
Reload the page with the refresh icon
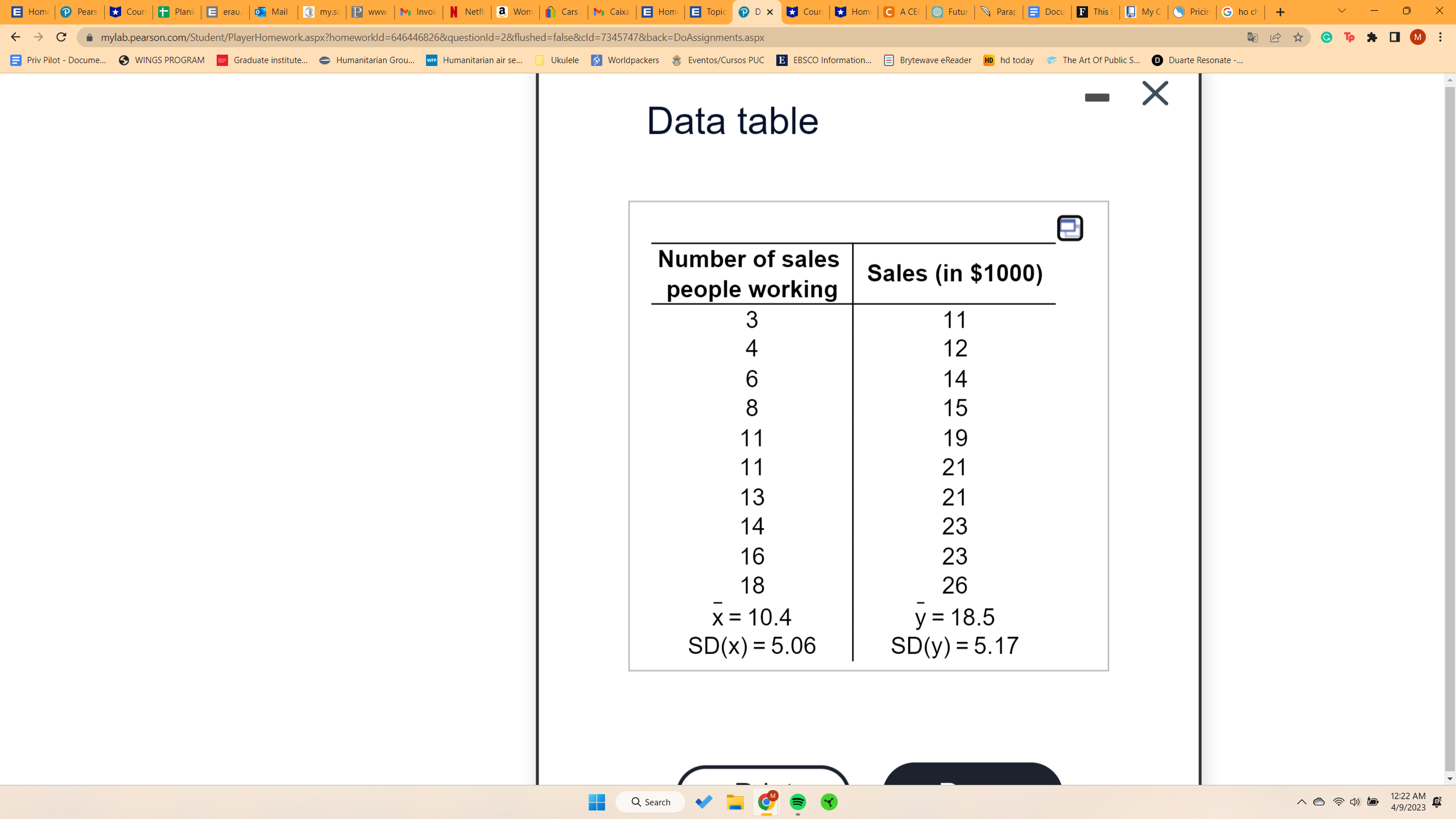pyautogui.click(x=61, y=37)
